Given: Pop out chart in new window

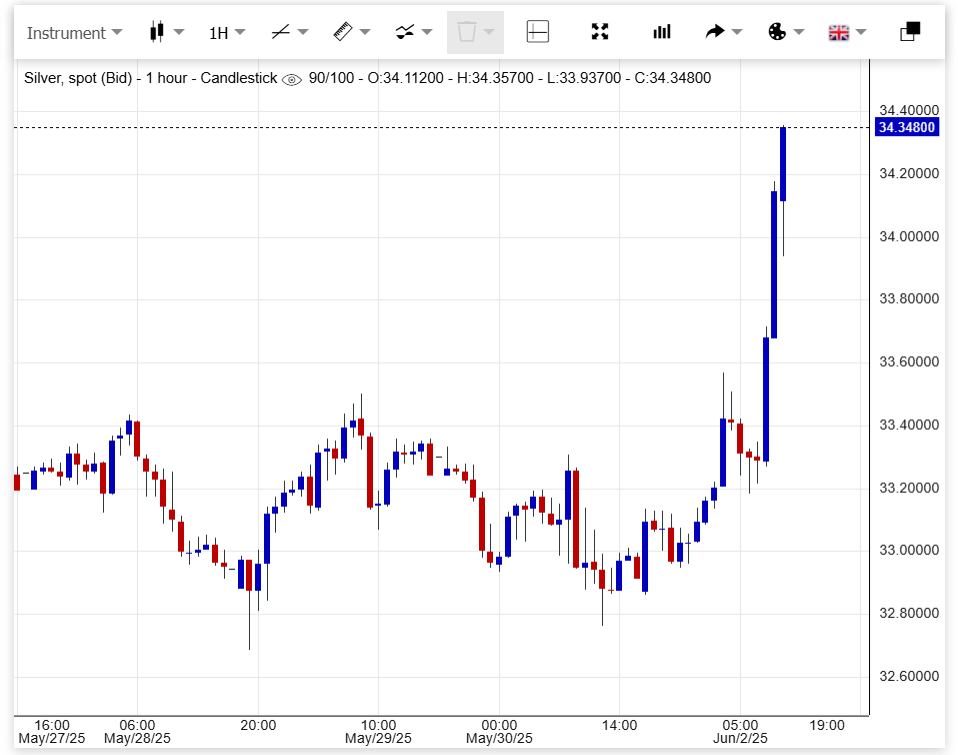Looking at the screenshot, I should [910, 32].
